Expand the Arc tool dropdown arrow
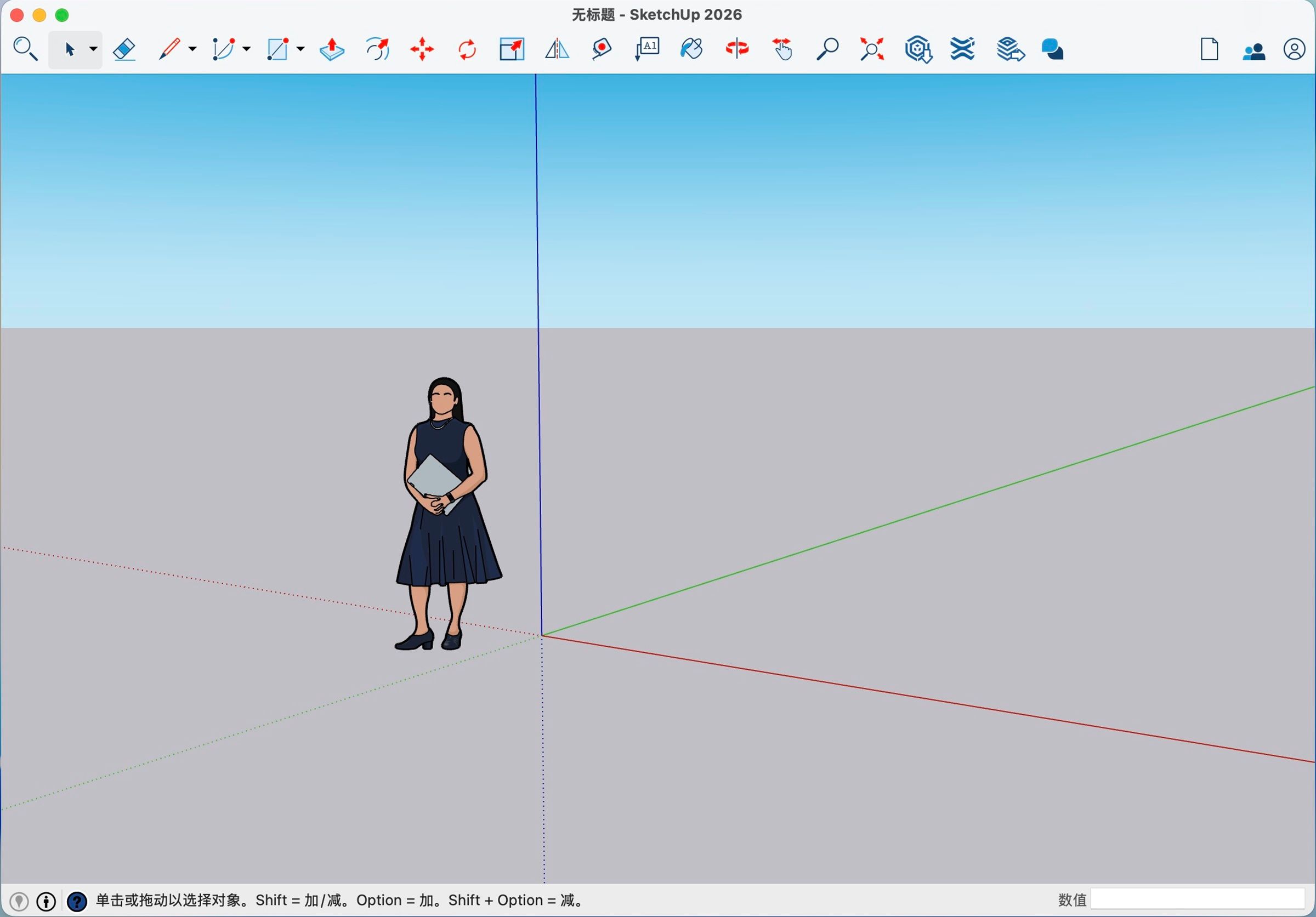The image size is (1316, 917). (x=246, y=49)
